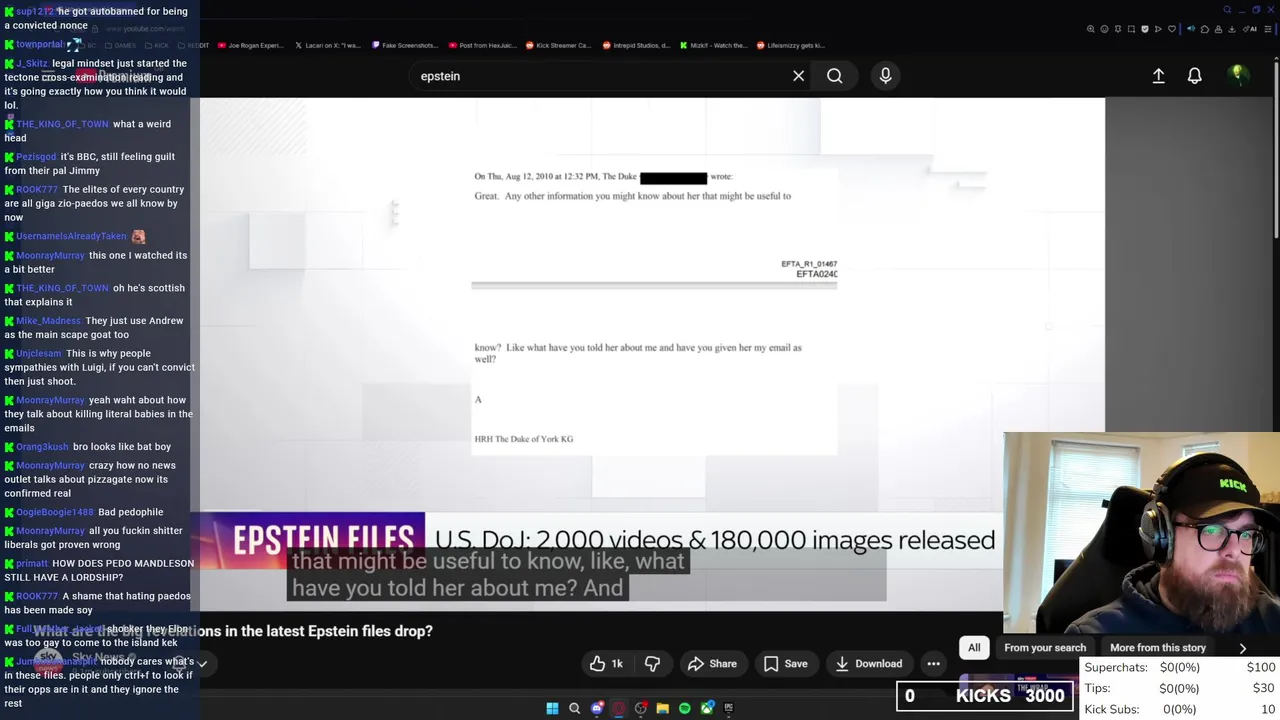Click chat username Pezisgod
1280x720 pixels.
[x=36, y=157]
